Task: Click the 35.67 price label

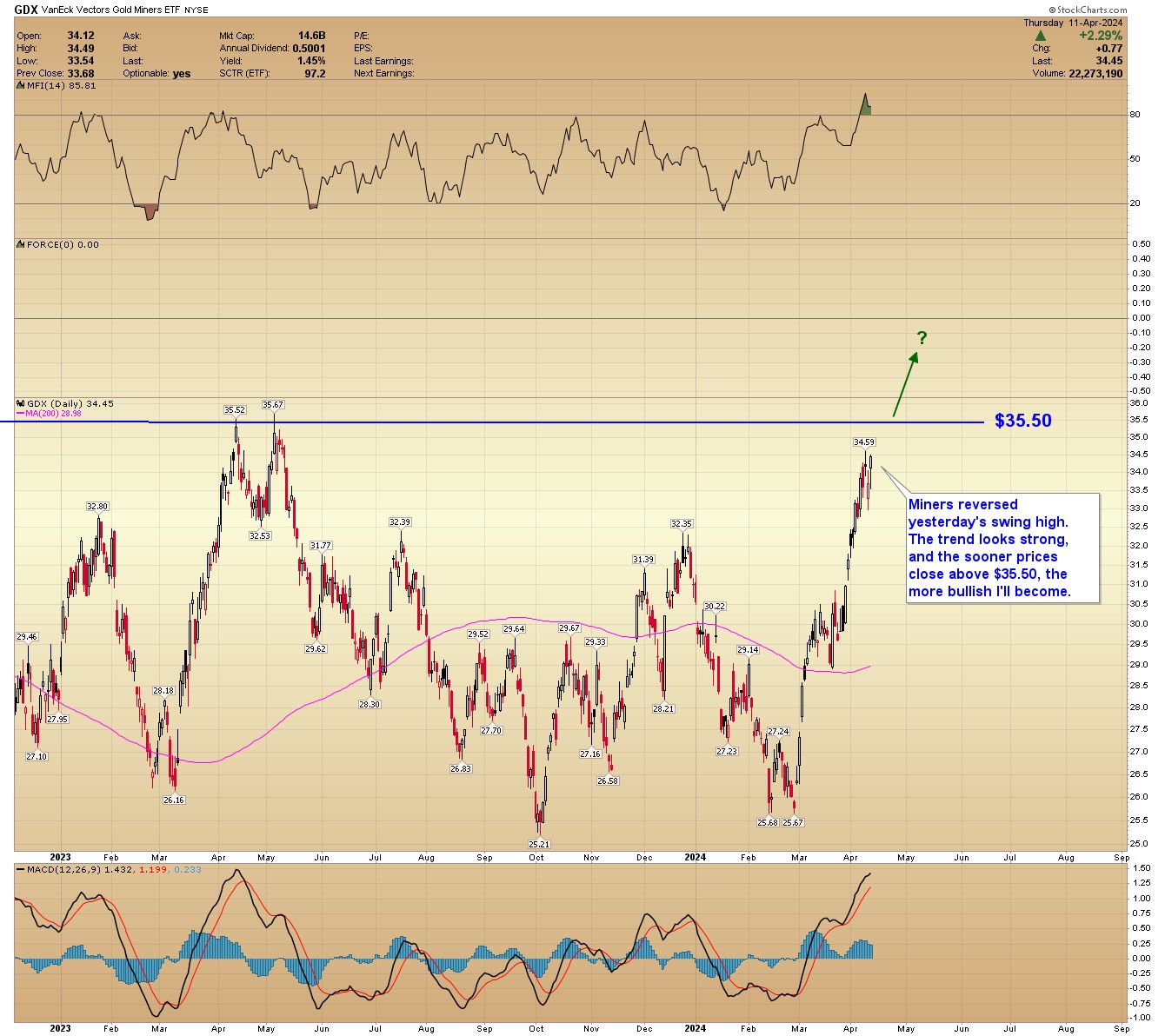Action: point(273,405)
